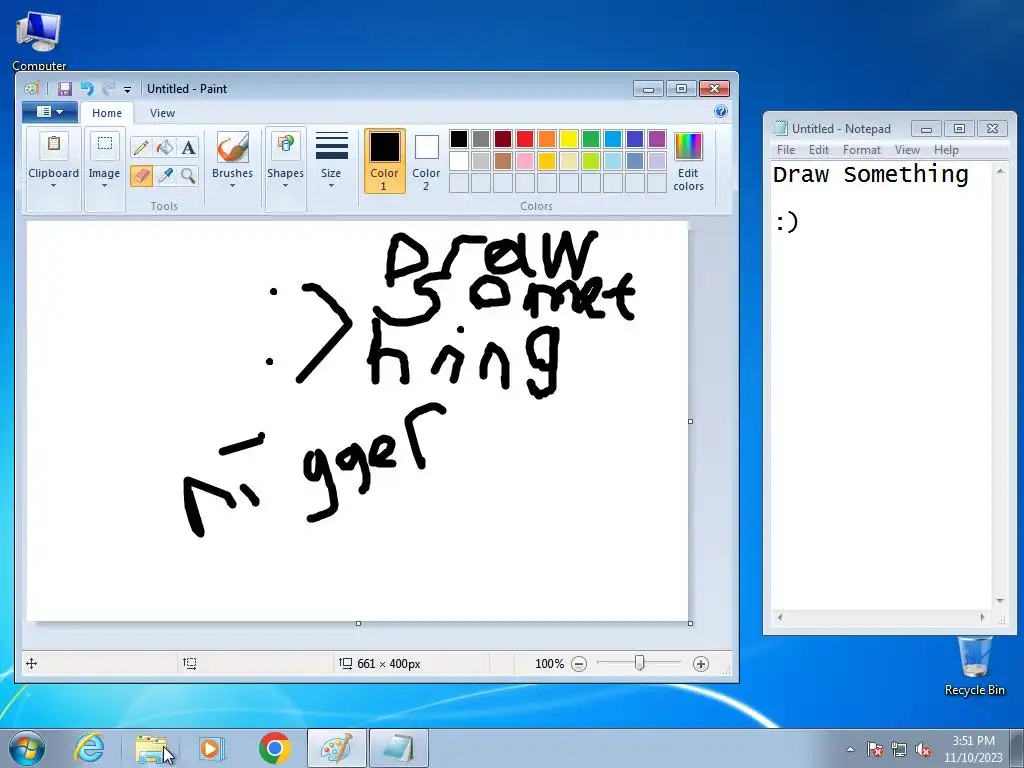The height and width of the screenshot is (768, 1024).
Task: Click the Undo arrow in the quick access toolbar
Action: click(x=86, y=89)
